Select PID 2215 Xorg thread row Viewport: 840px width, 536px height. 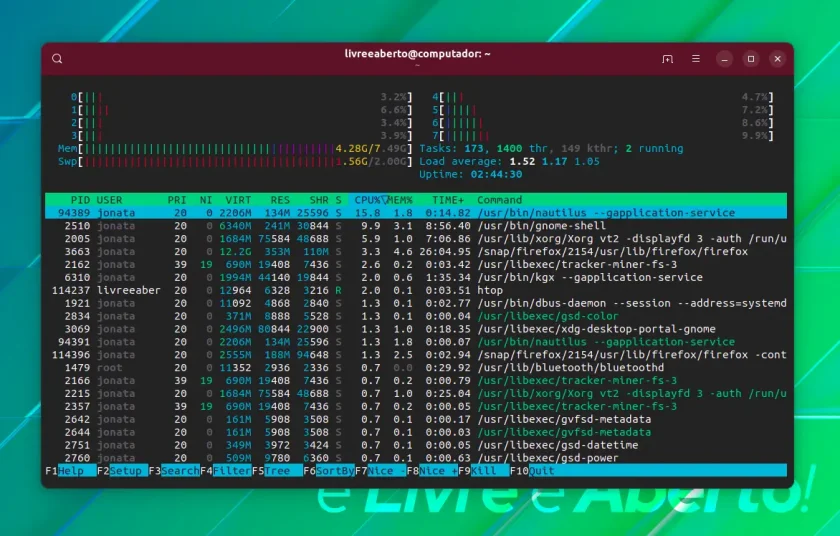click(x=416, y=393)
